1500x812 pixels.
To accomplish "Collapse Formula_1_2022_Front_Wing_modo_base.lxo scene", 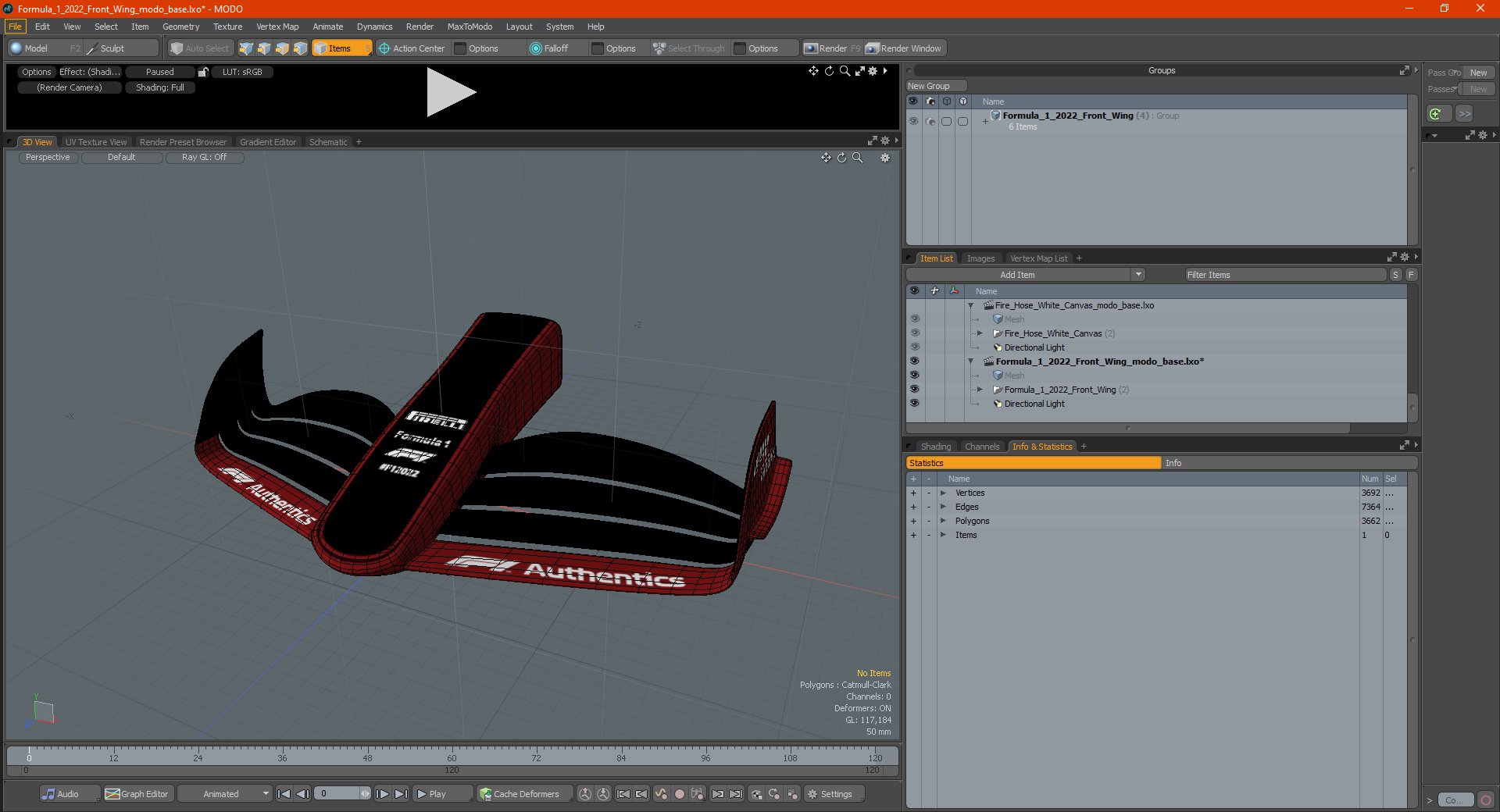I will tap(971, 361).
